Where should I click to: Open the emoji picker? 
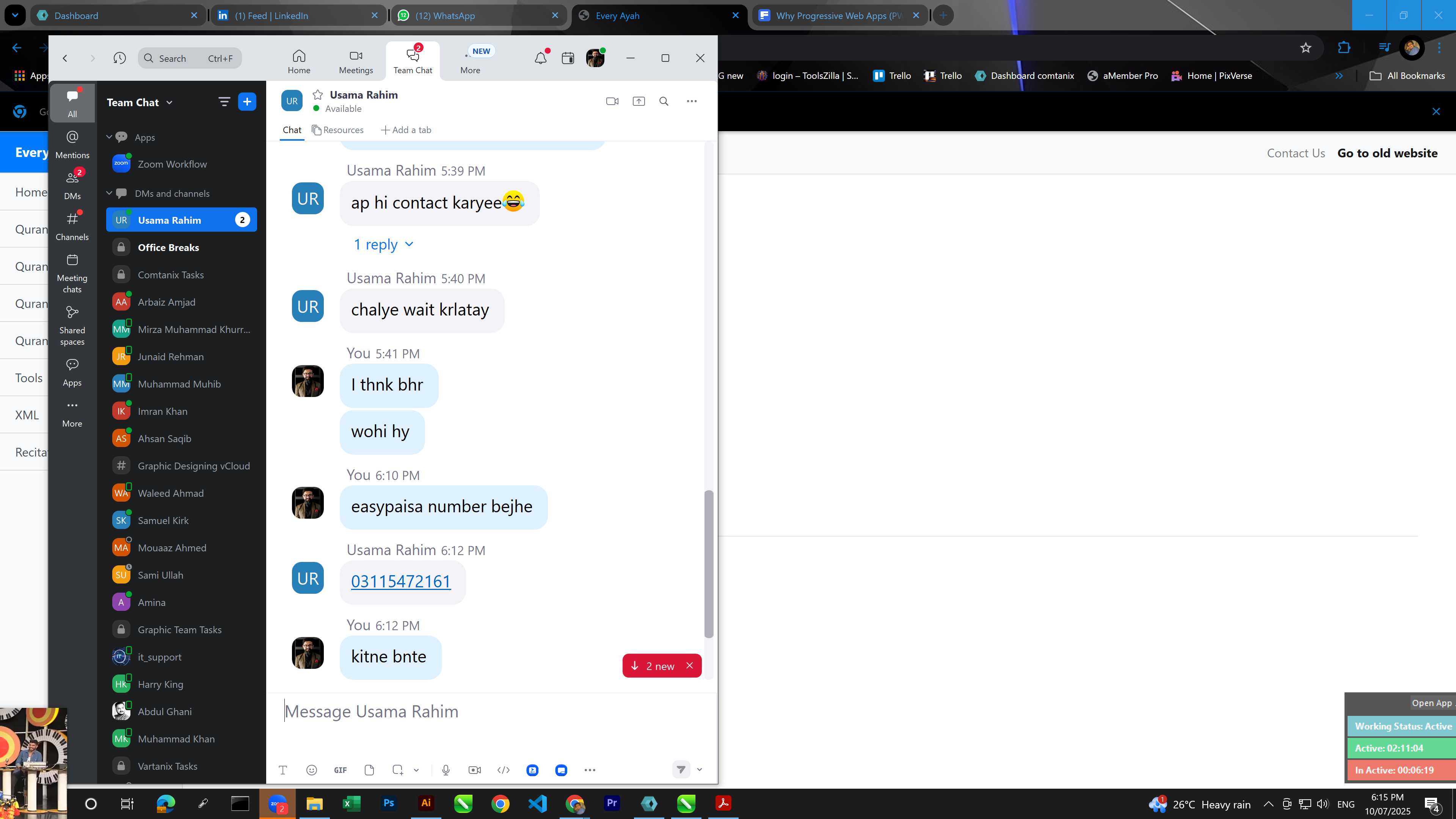(311, 770)
